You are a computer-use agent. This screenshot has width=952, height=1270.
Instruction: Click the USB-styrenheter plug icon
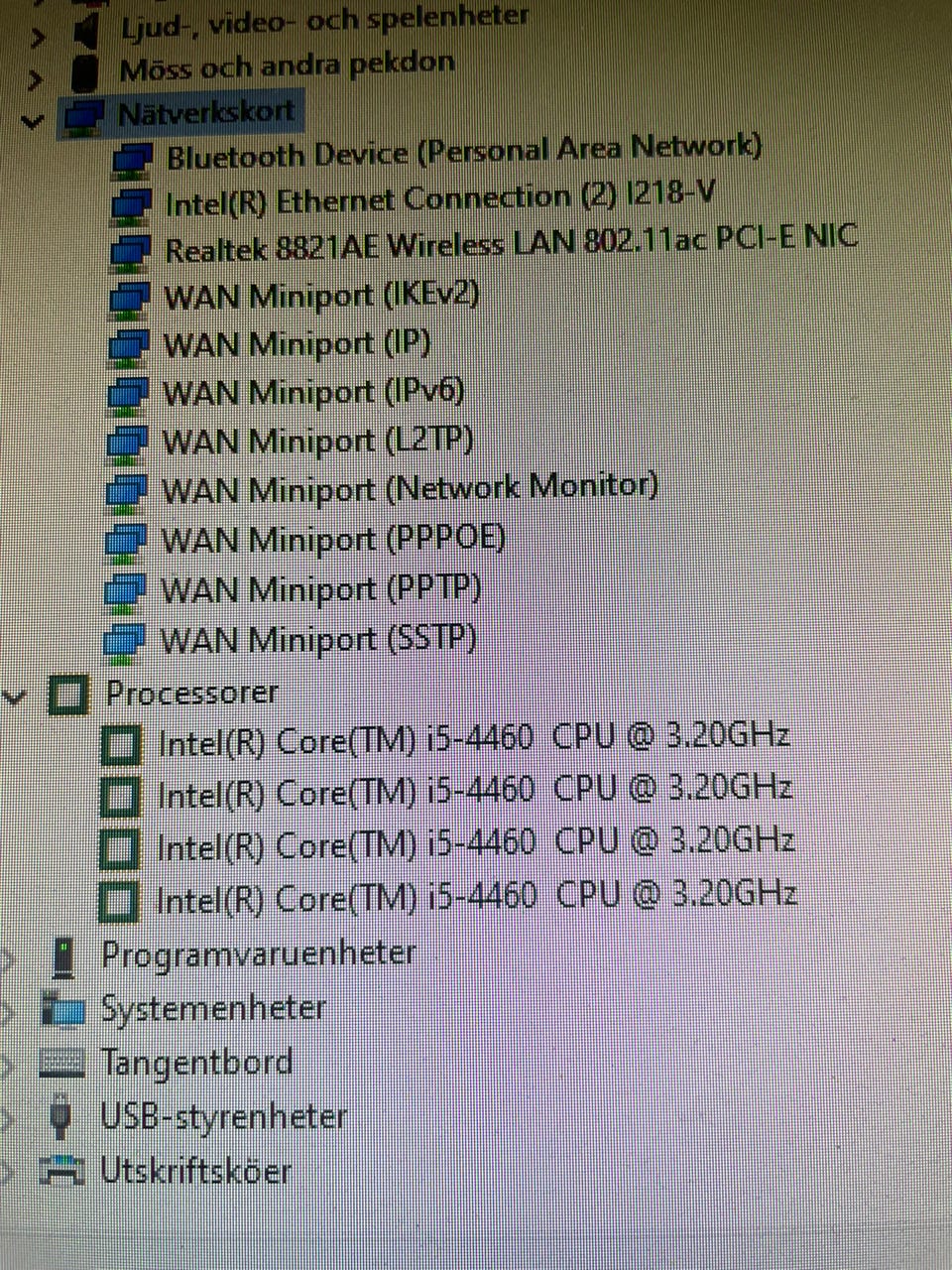point(60,1116)
